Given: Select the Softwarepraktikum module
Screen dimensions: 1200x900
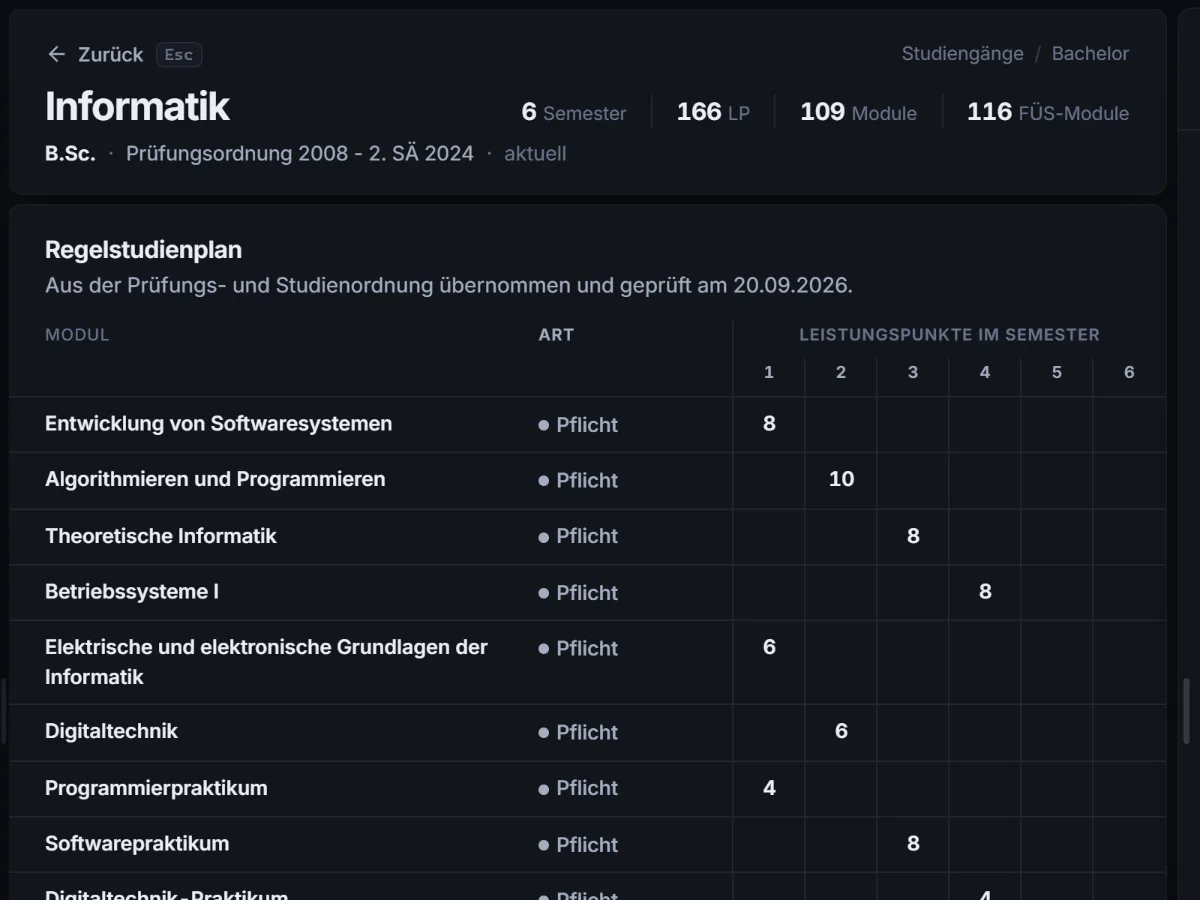Looking at the screenshot, I should pyautogui.click(x=137, y=844).
